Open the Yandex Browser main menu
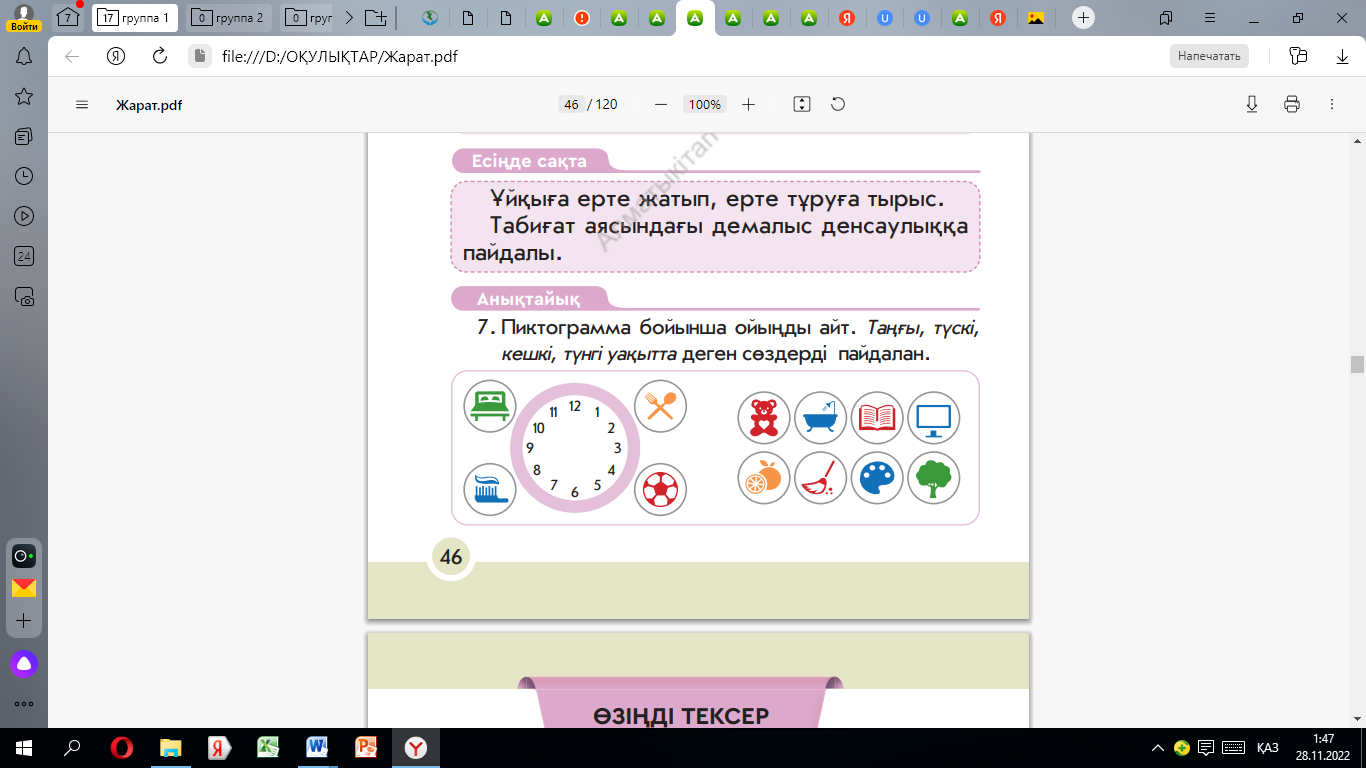Screen dimensions: 1366x768 [1212, 17]
